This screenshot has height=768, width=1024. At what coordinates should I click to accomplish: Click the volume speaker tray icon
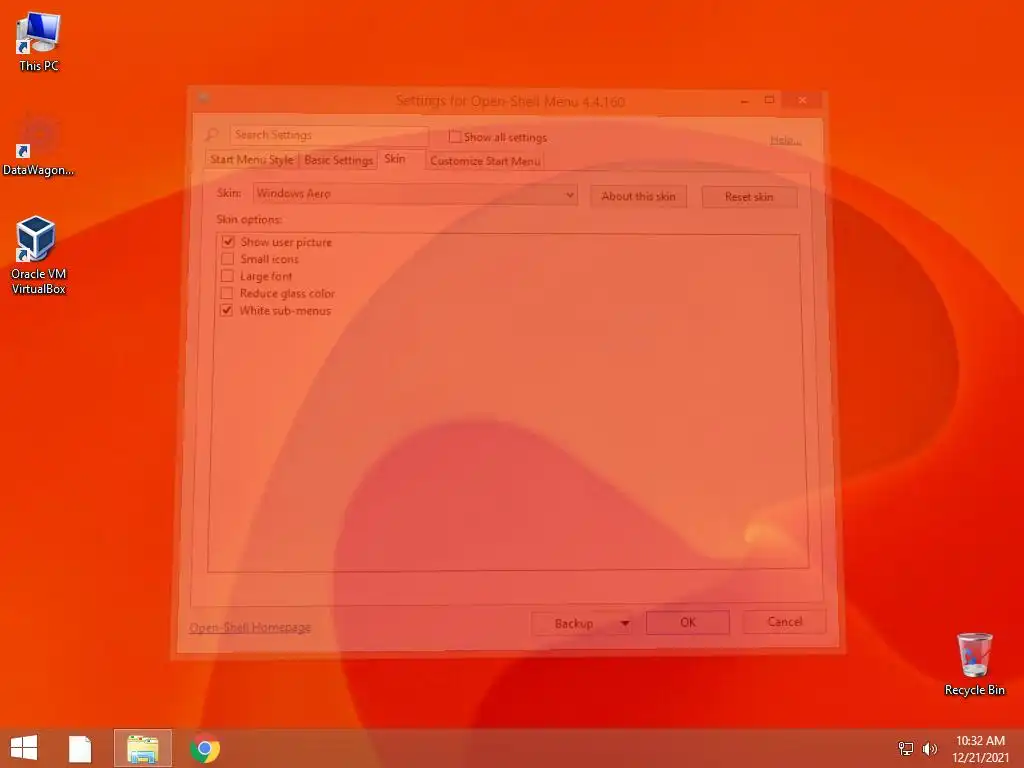(929, 748)
